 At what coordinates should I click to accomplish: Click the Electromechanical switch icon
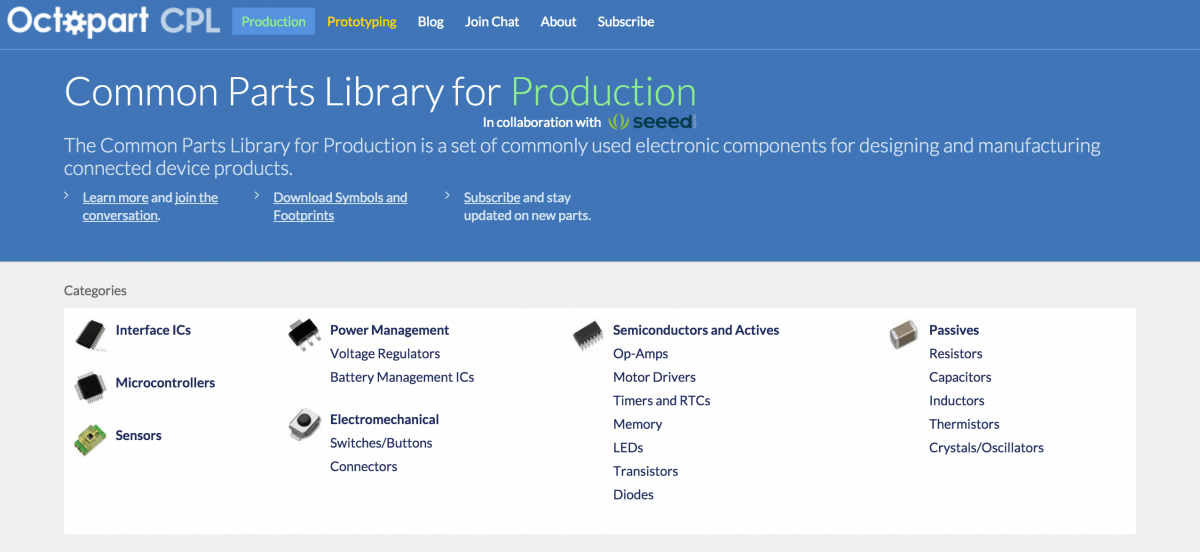304,423
